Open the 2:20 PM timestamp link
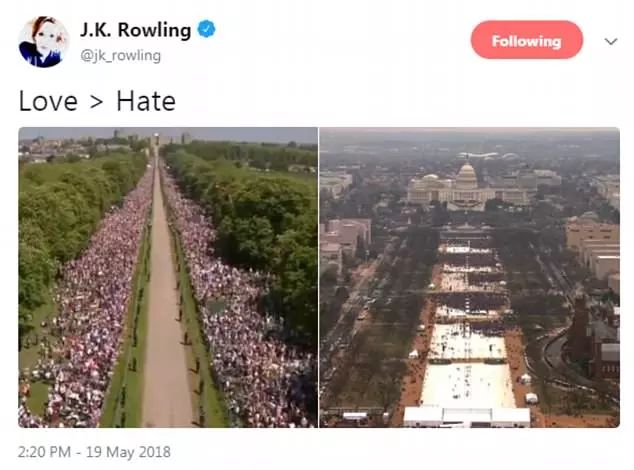634x470 pixels. pyautogui.click(x=44, y=452)
